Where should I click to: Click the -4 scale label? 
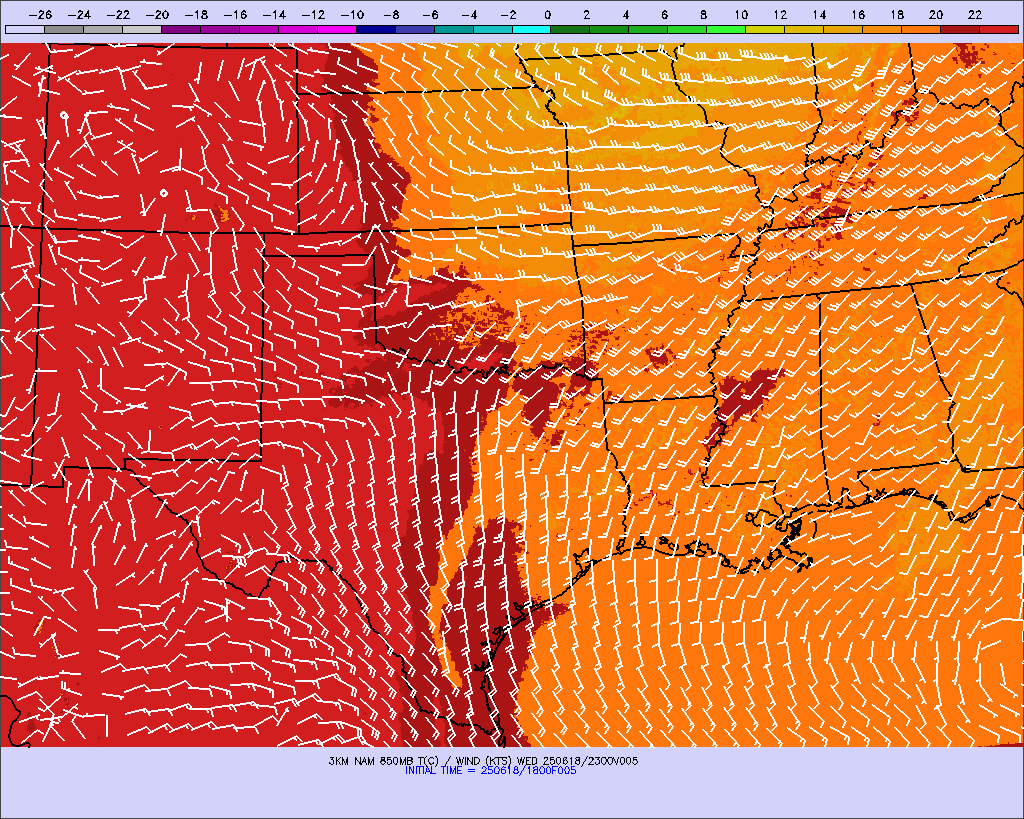(469, 14)
